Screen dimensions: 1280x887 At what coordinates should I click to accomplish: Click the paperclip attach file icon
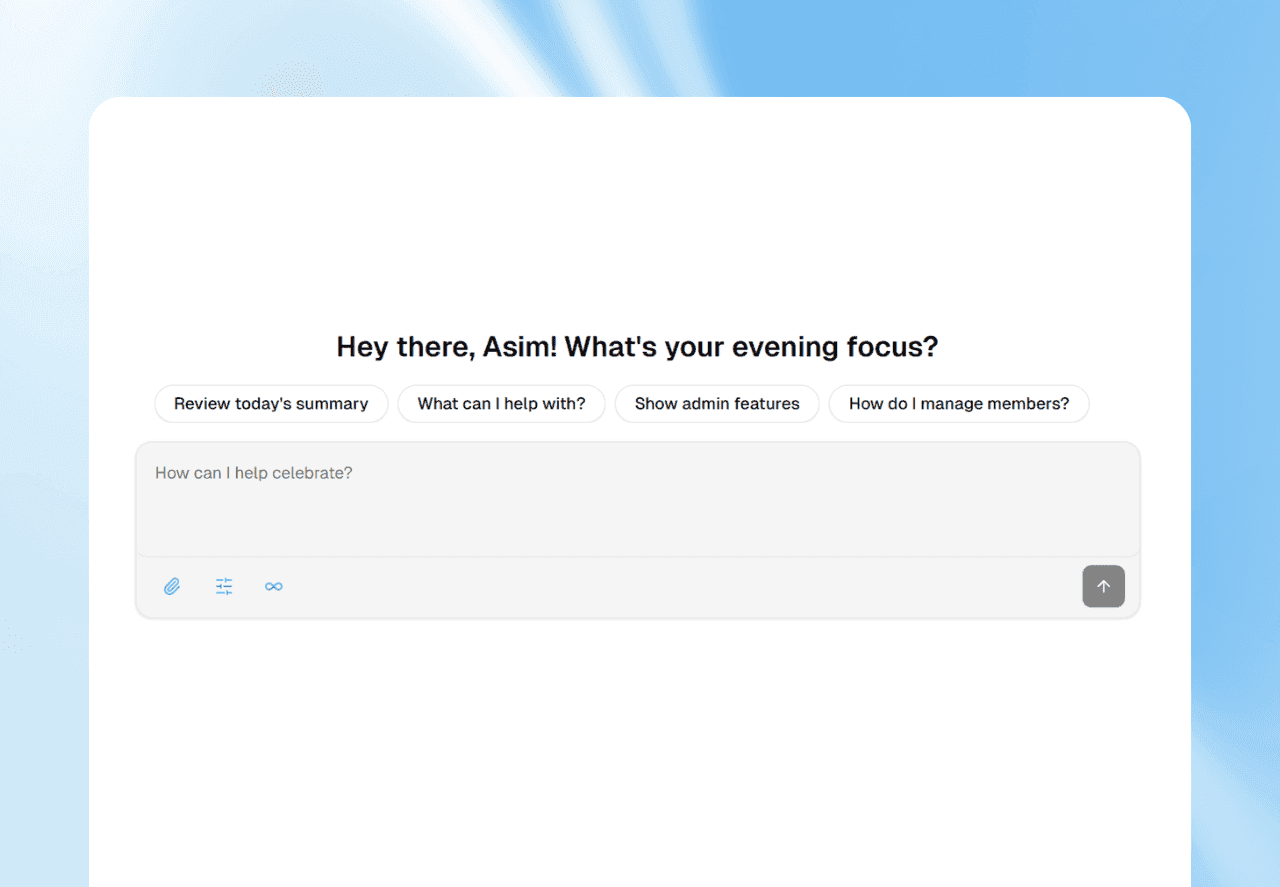point(172,587)
